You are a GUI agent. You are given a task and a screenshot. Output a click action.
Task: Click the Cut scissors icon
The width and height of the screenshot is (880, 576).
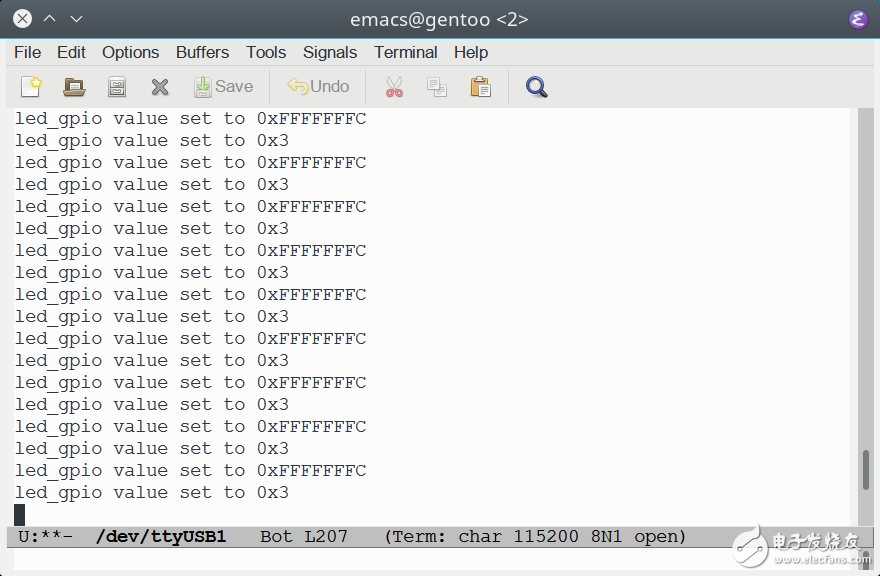(x=394, y=87)
